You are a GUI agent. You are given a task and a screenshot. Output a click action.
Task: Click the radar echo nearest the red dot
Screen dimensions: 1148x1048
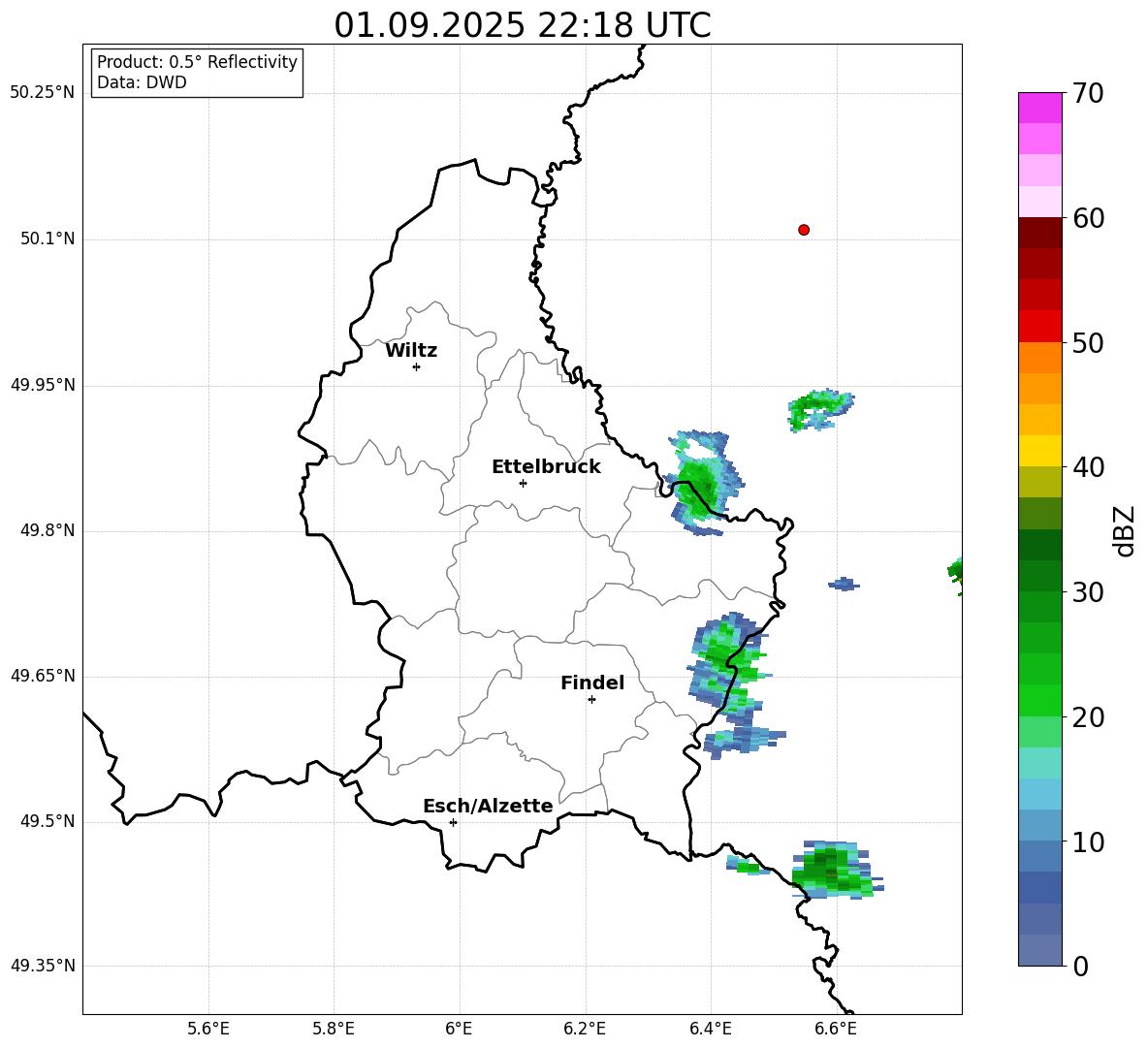coord(820,408)
